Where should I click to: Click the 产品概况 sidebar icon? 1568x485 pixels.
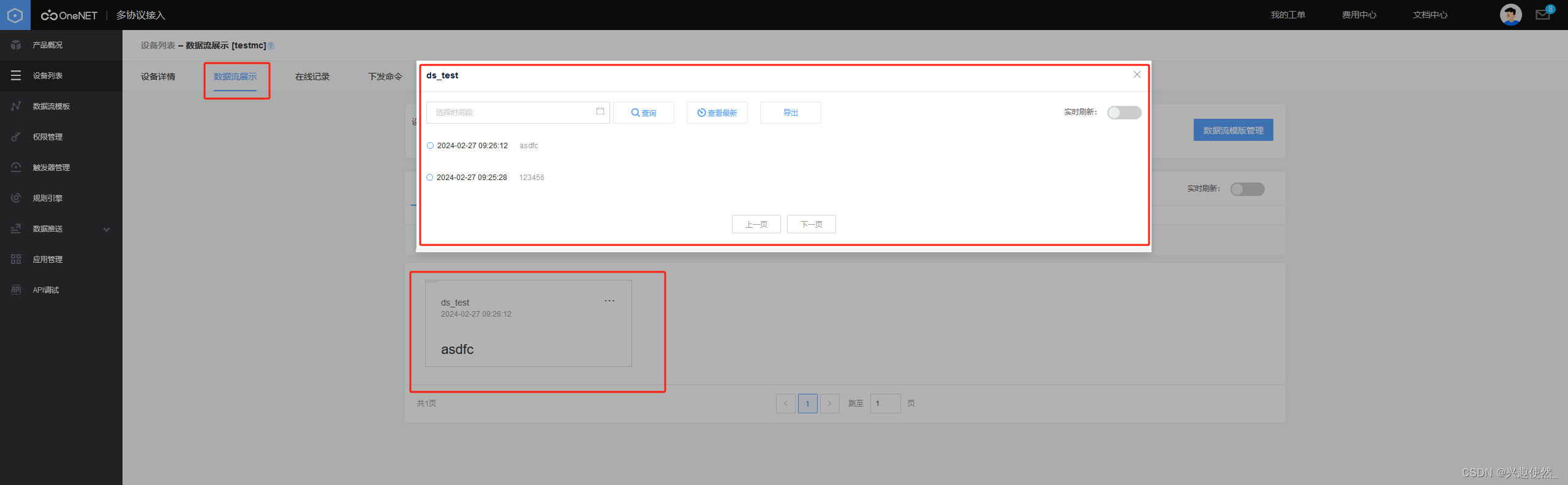16,45
